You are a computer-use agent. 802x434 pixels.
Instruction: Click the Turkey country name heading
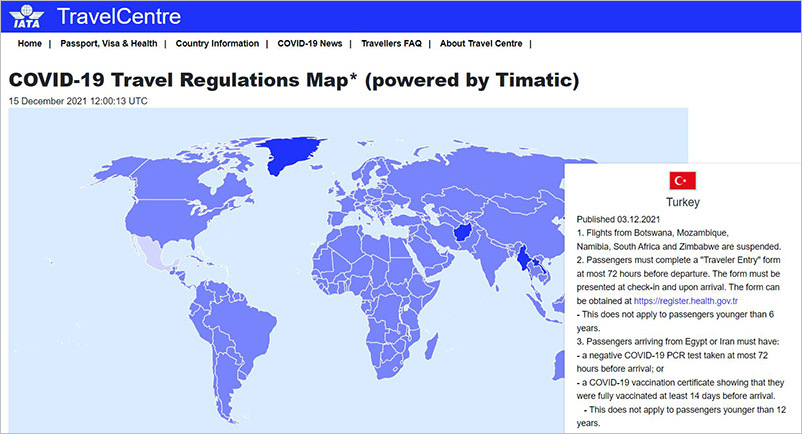pyautogui.click(x=683, y=202)
